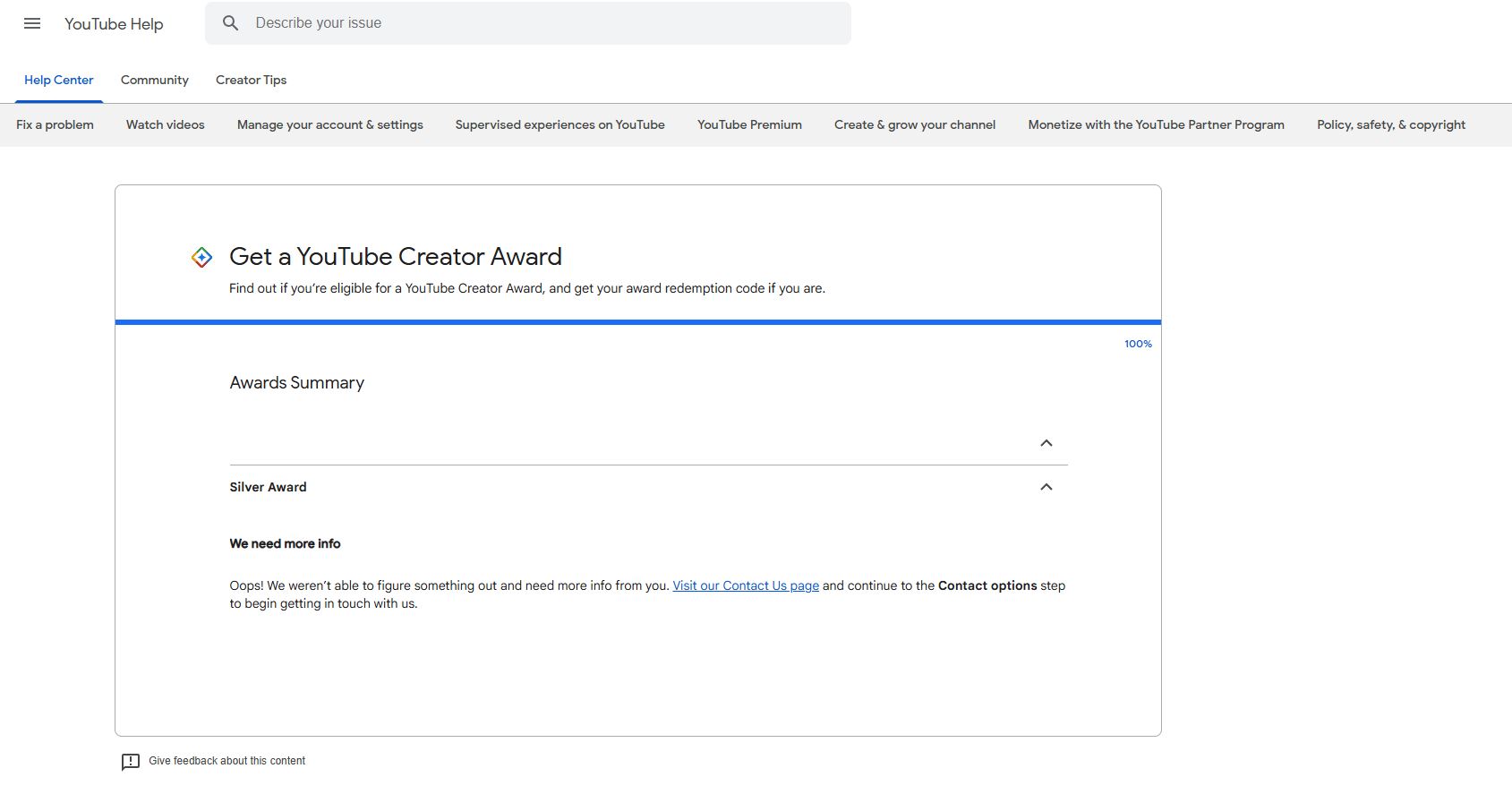The image size is (1512, 811).
Task: Open Create & grow your channel
Action: point(914,124)
